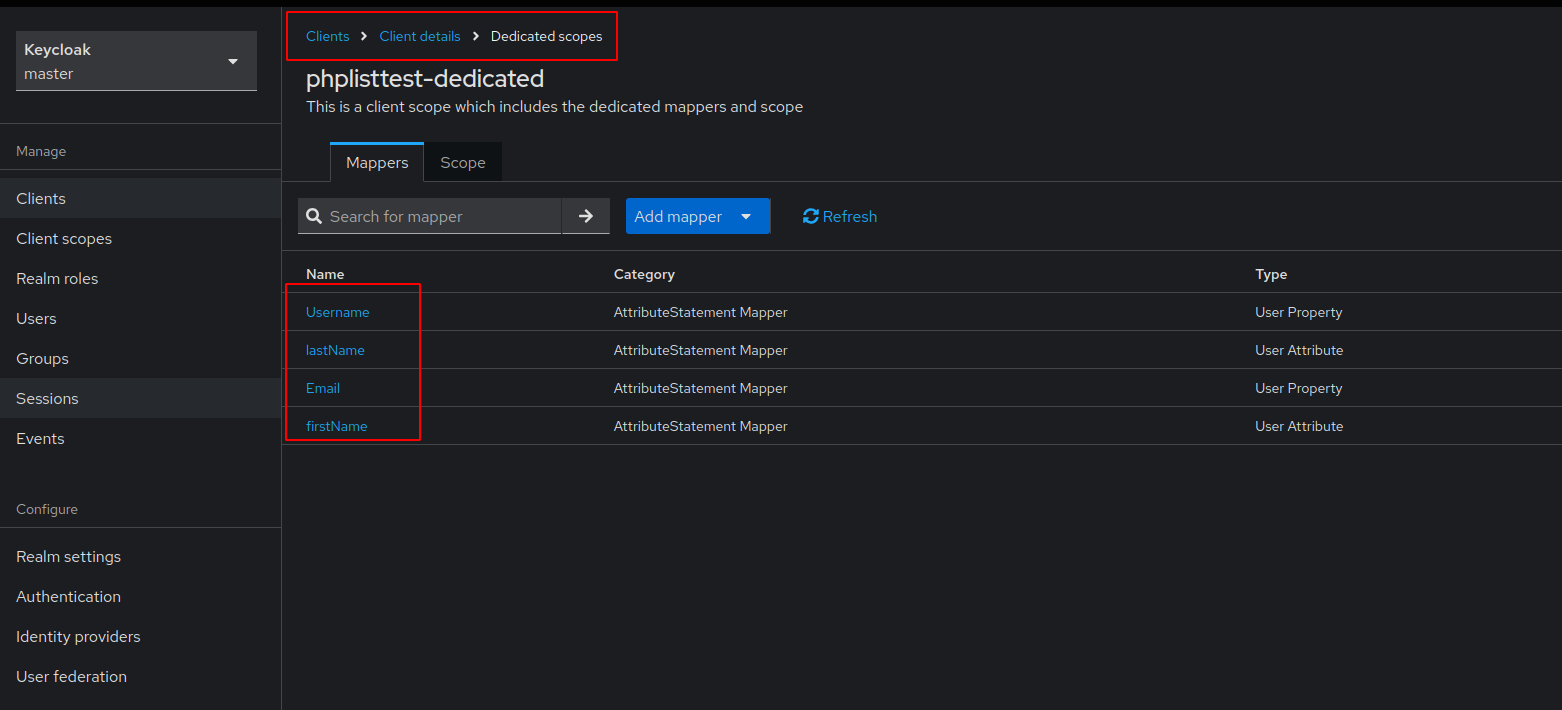Click the client scope description text
The width and height of the screenshot is (1562, 710).
(554, 106)
